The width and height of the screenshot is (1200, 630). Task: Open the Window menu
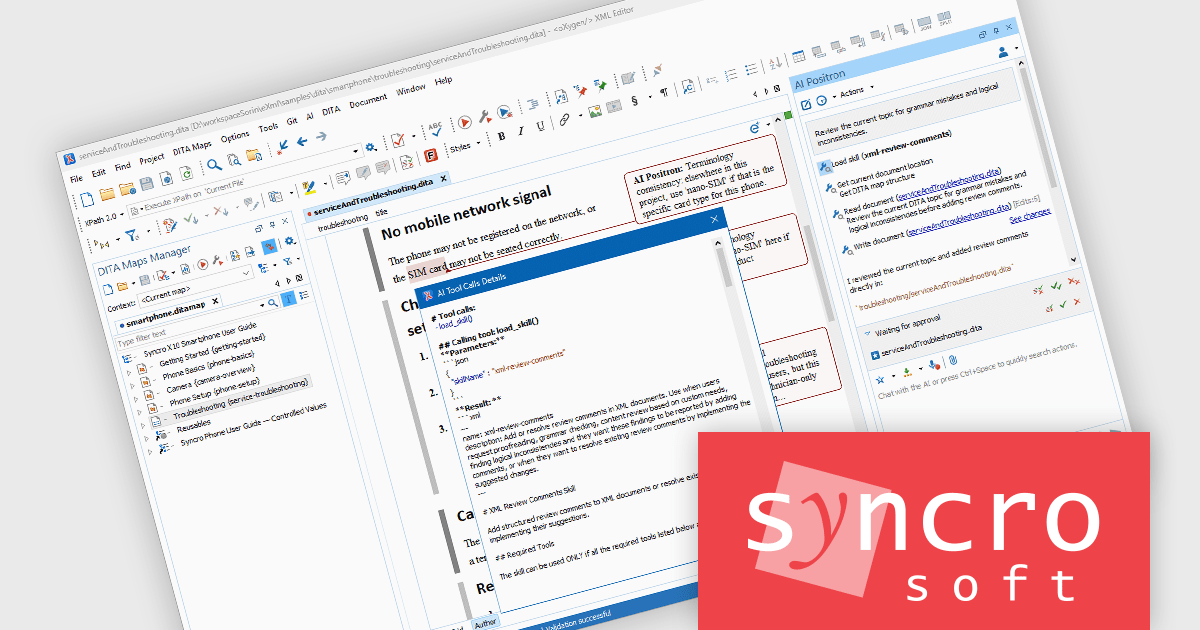[x=411, y=90]
